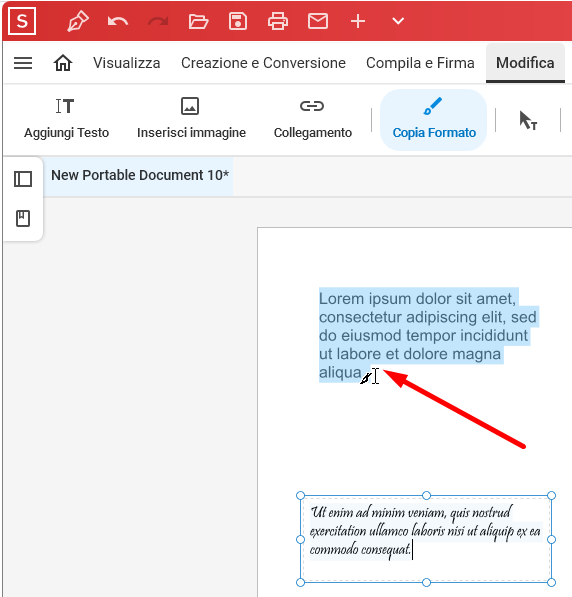Open the Creazione e Conversione tab

coord(264,63)
